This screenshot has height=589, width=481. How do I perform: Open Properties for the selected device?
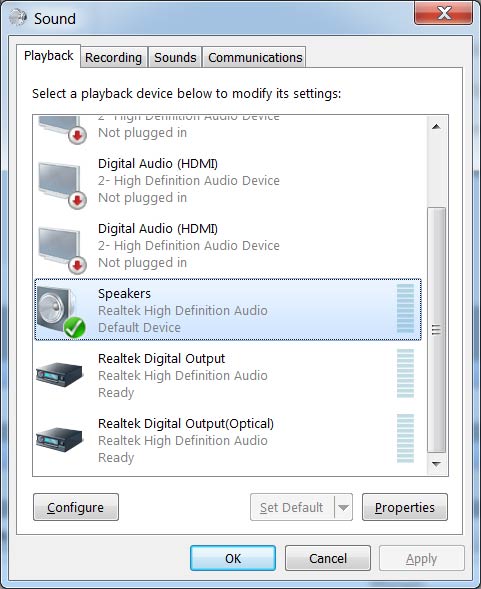coord(405,507)
